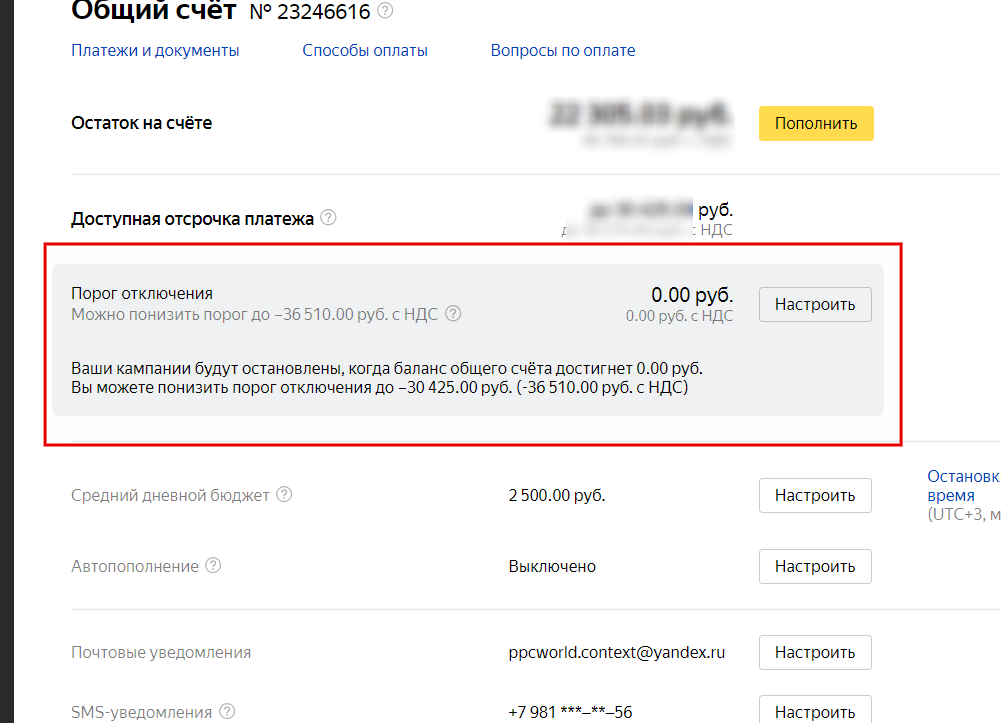The height and width of the screenshot is (723, 1001).
Task: Click help icon beside Можно понизить порог text
Action: click(x=453, y=314)
